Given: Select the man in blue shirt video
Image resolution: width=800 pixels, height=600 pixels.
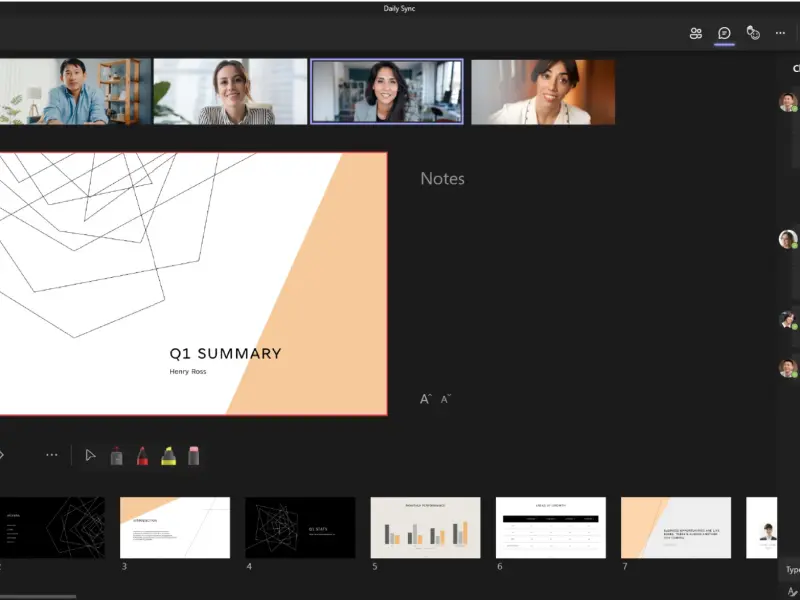Looking at the screenshot, I should [76, 91].
